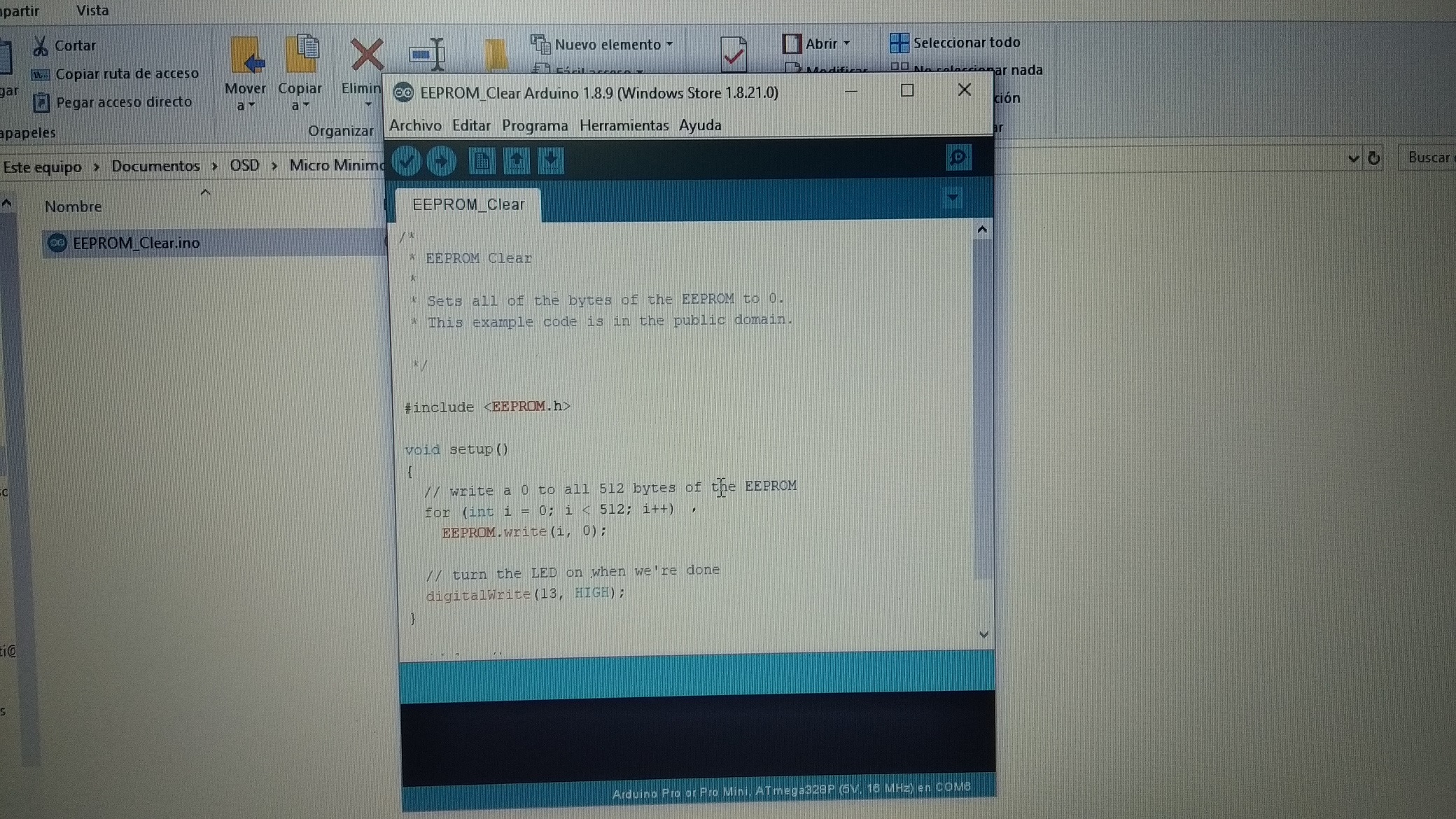Open the Serial Monitor magnifier icon
Screen dimensions: 1456x819
(x=958, y=157)
